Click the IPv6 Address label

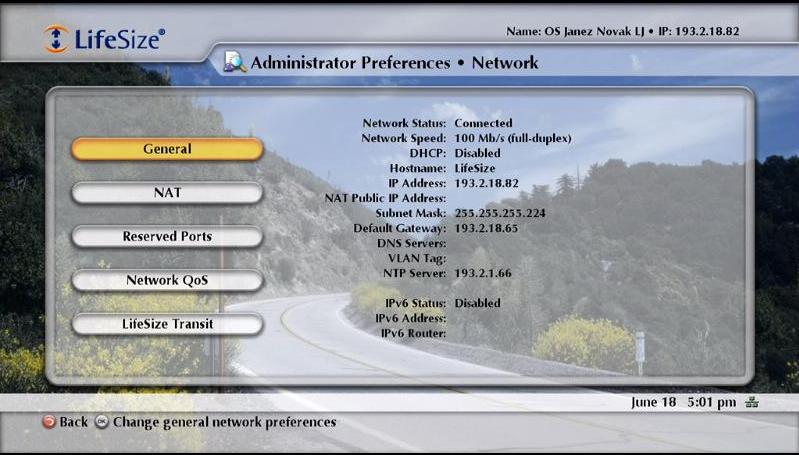pyautogui.click(x=411, y=318)
